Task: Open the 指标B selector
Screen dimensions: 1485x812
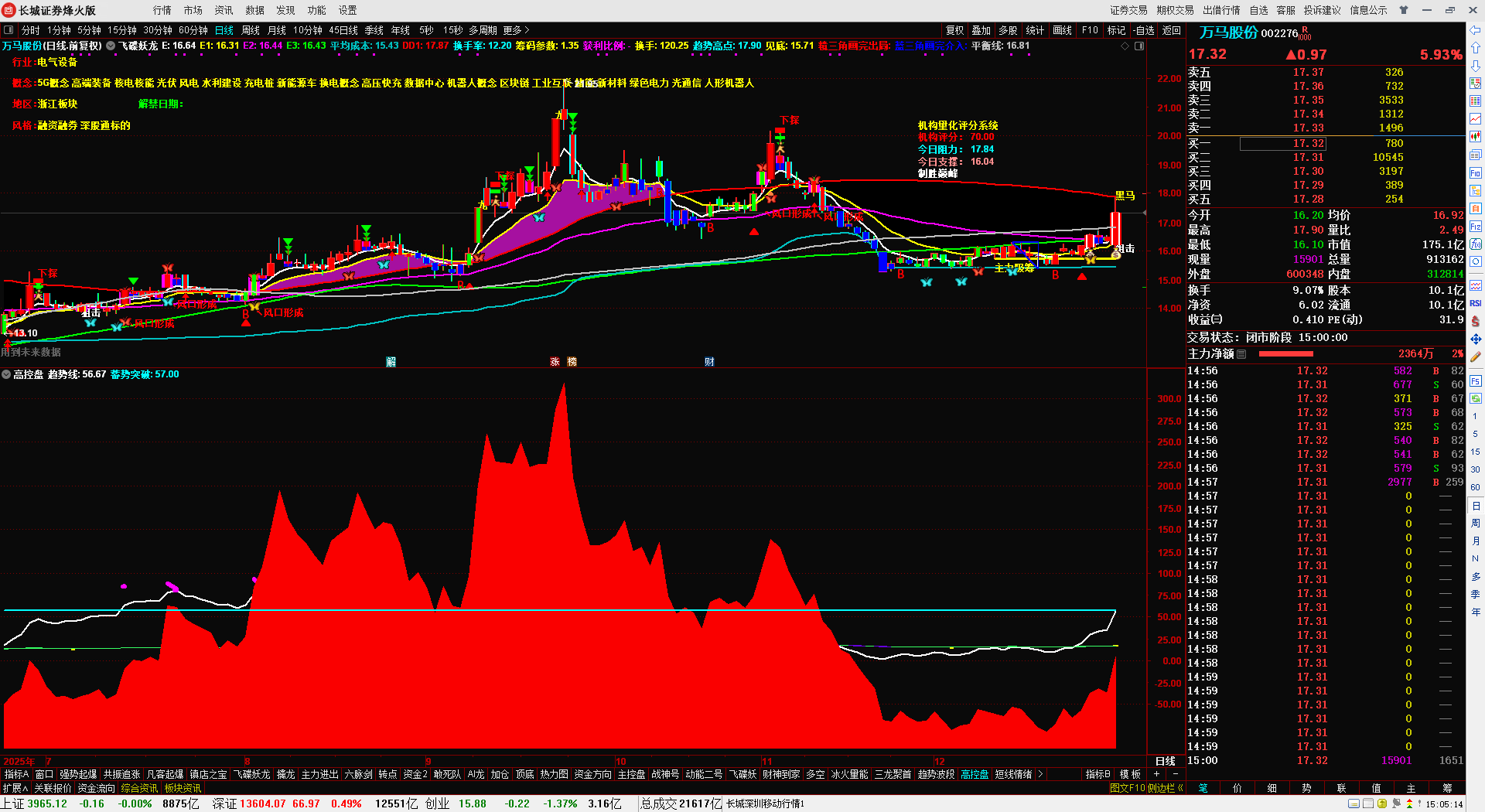Action: [x=1098, y=774]
